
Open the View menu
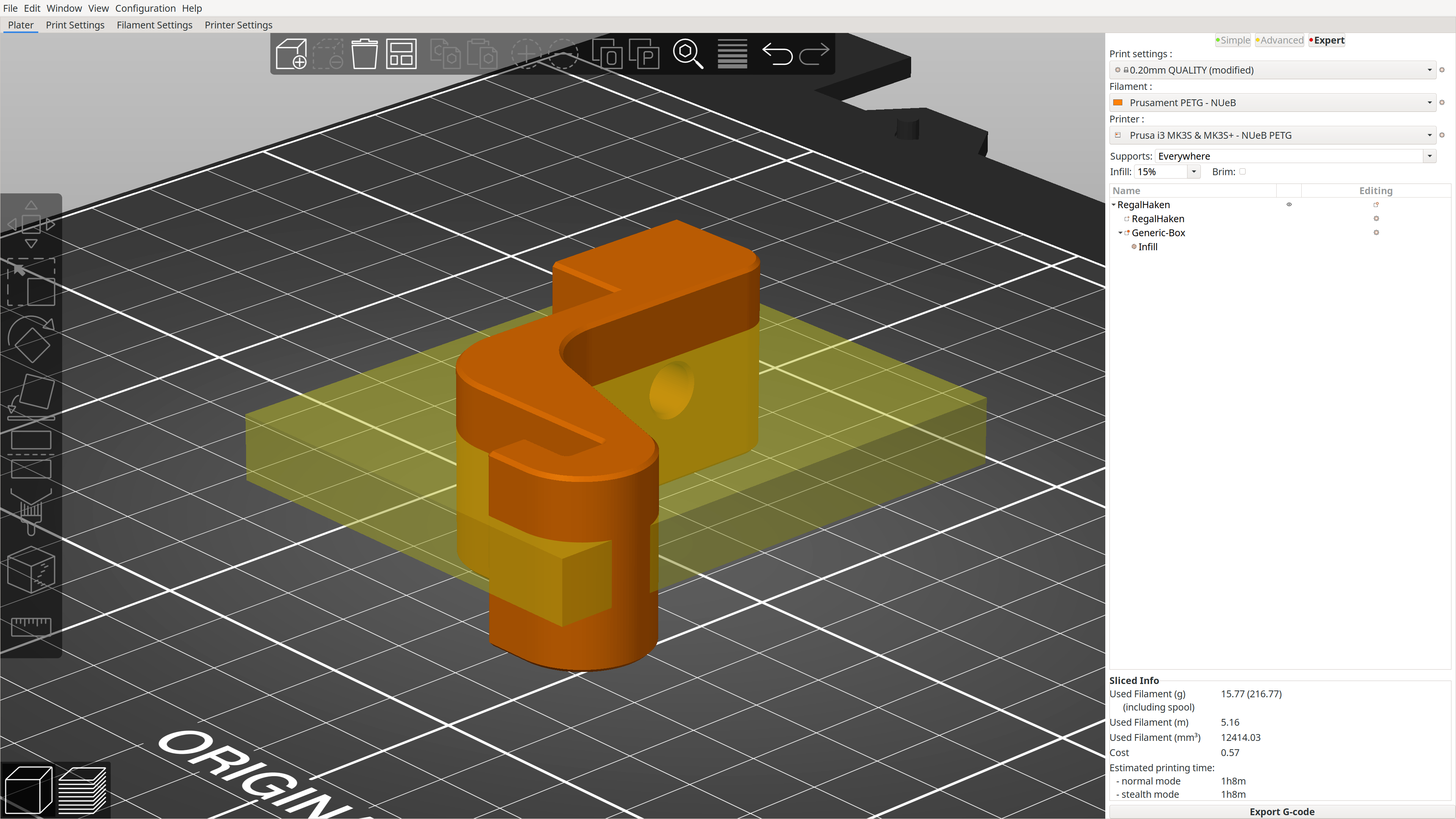tap(98, 8)
